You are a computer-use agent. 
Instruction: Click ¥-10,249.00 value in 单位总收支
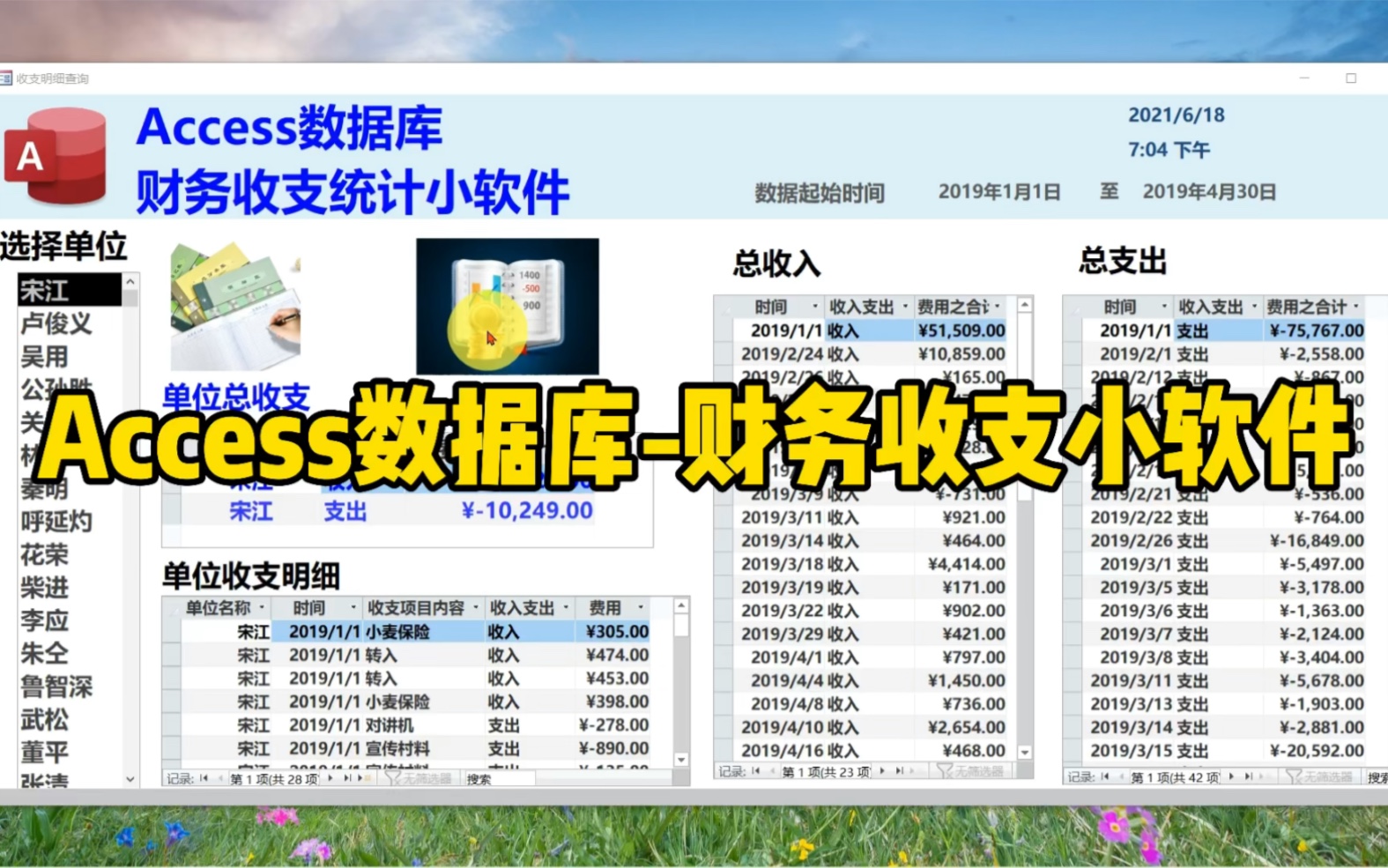point(527,510)
